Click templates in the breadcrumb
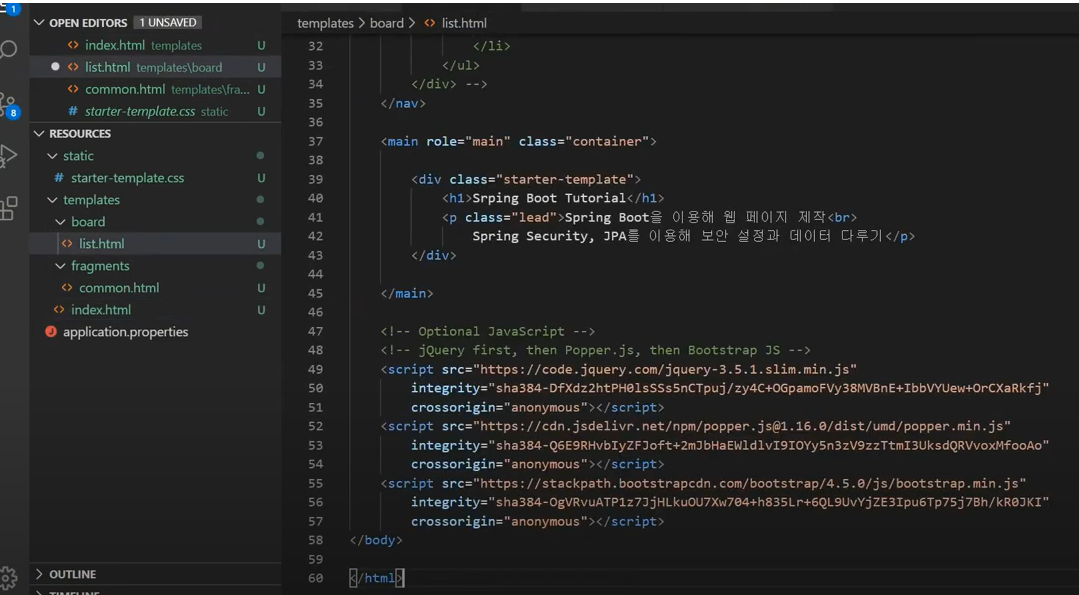1079x595 pixels. [x=325, y=23]
